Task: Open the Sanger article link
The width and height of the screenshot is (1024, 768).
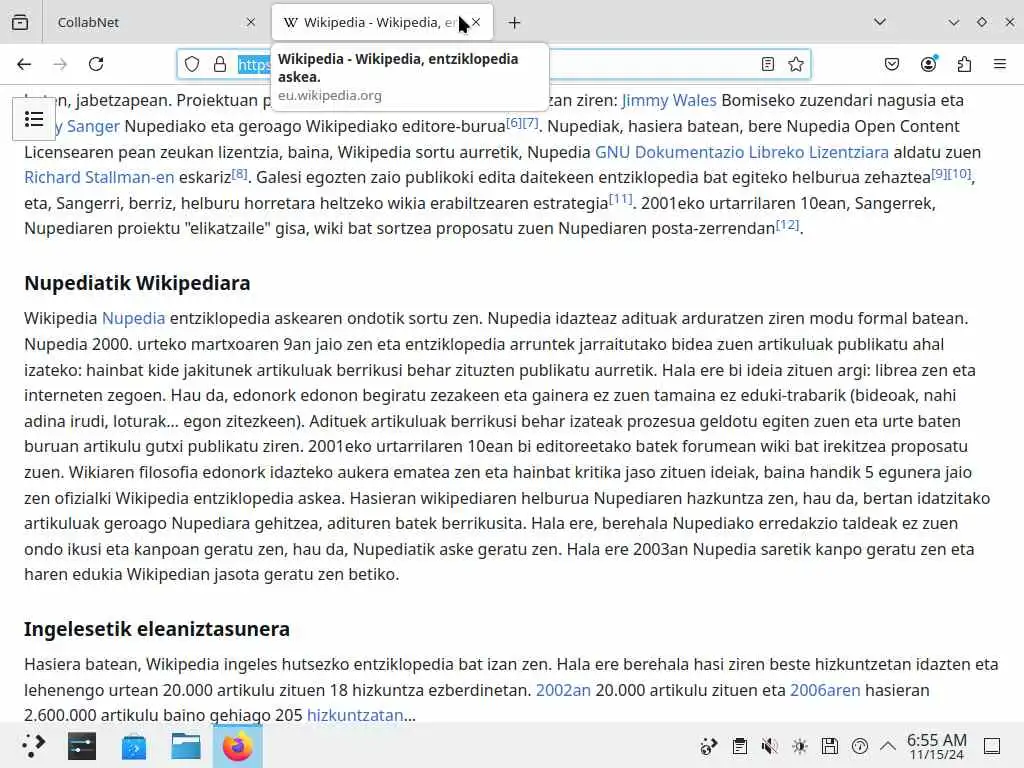Action: [x=88, y=126]
